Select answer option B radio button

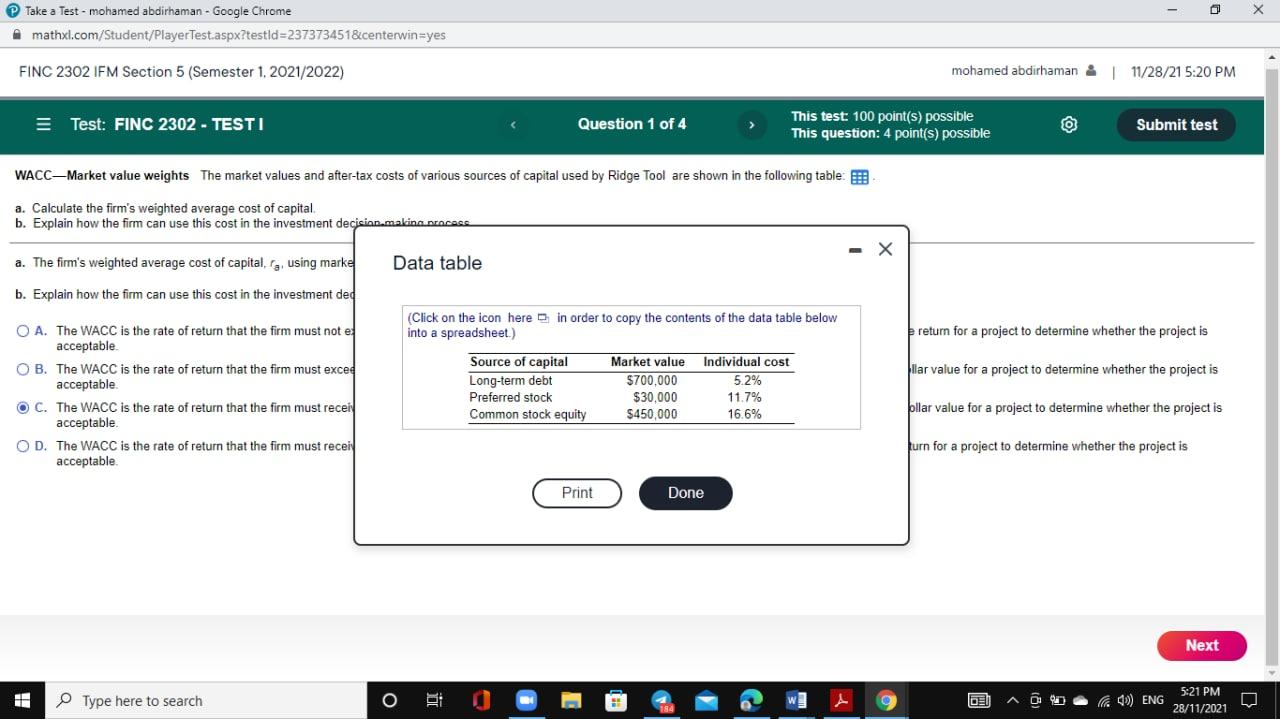[x=23, y=369]
